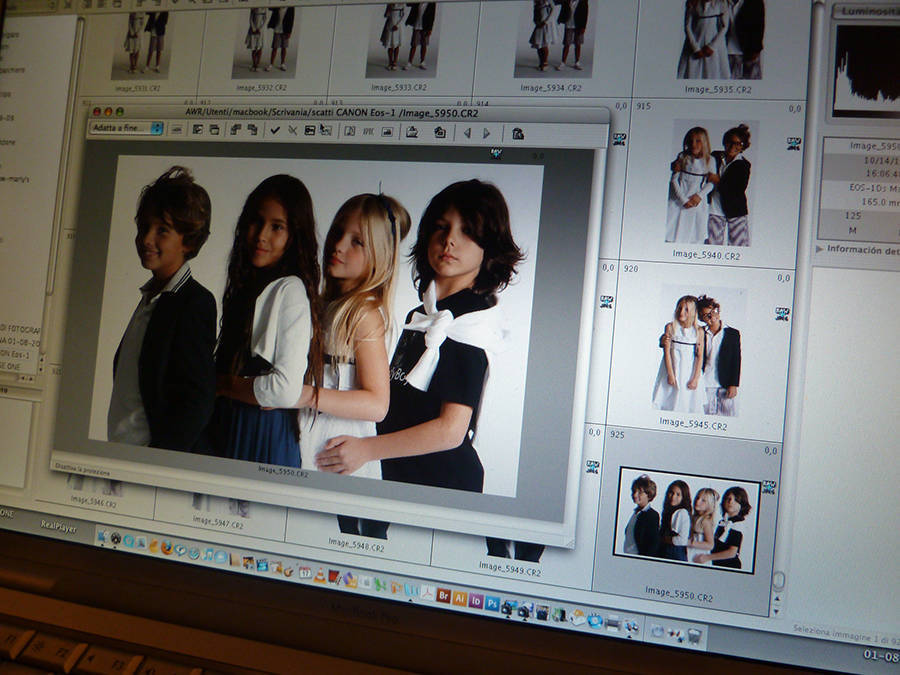The height and width of the screenshot is (675, 900).
Task: Open VLC cone icon in the dock
Action: [319, 574]
